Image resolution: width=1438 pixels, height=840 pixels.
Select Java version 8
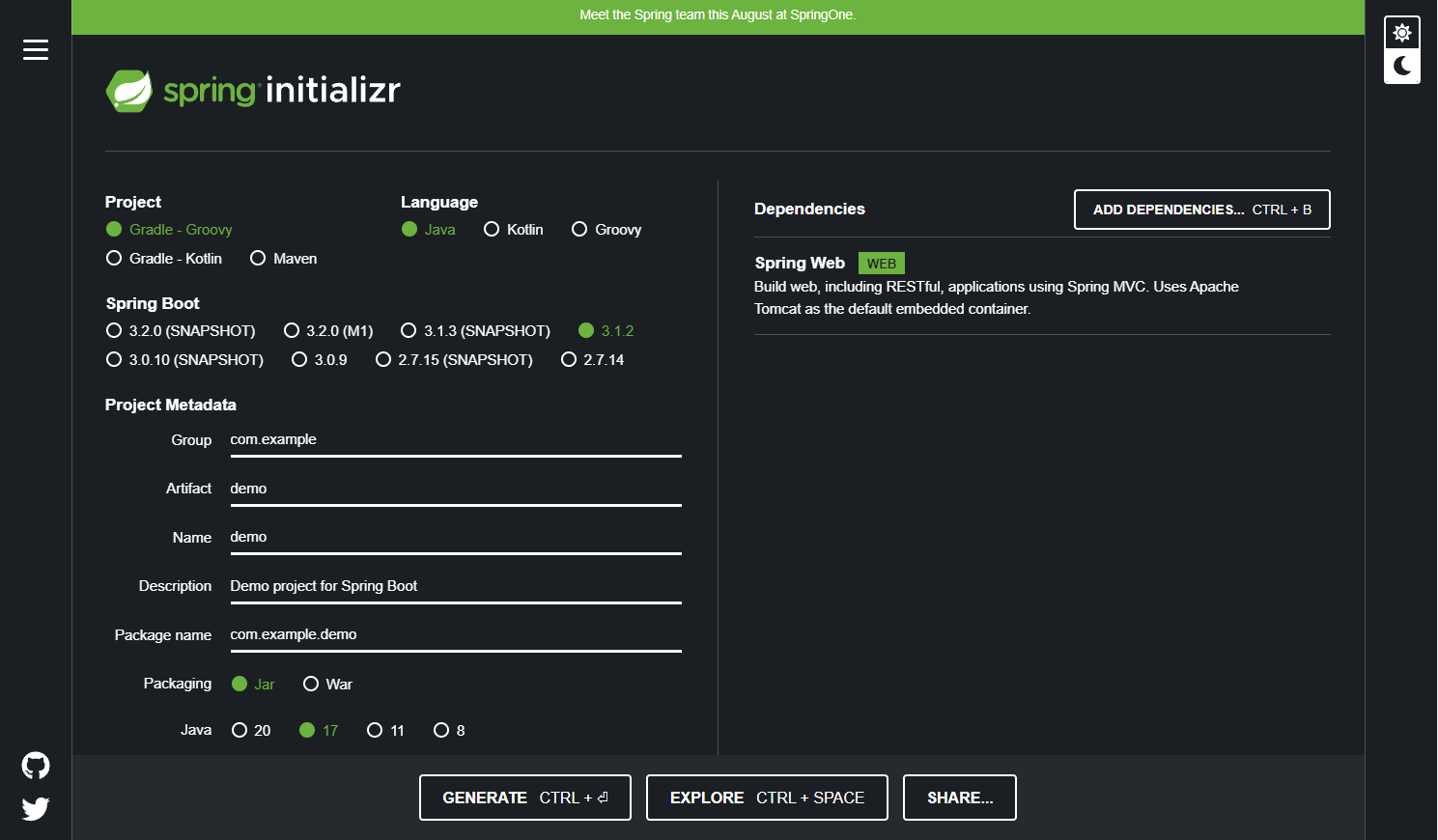[x=450, y=731]
